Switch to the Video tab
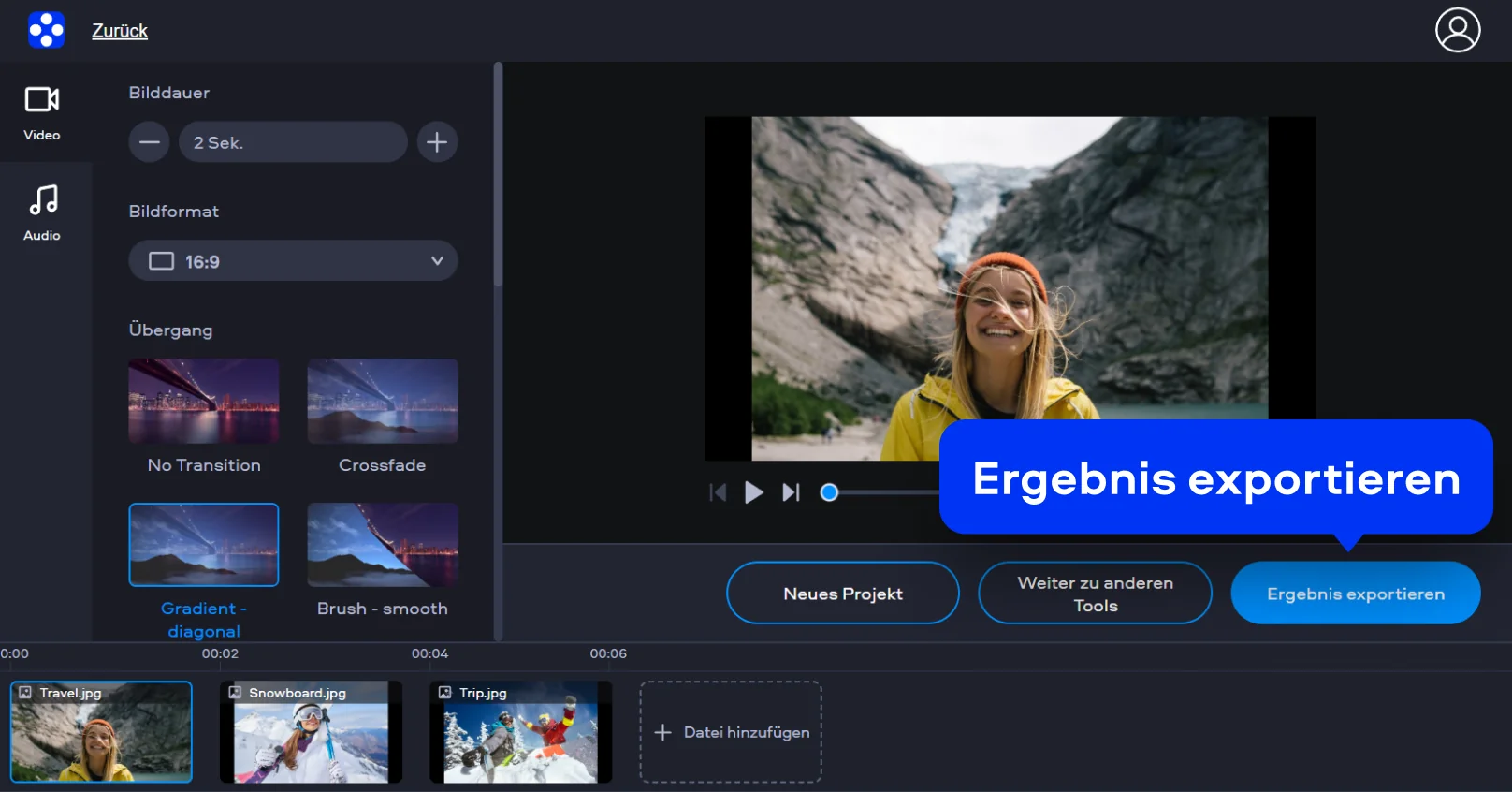The height and width of the screenshot is (792, 1512). [x=42, y=112]
